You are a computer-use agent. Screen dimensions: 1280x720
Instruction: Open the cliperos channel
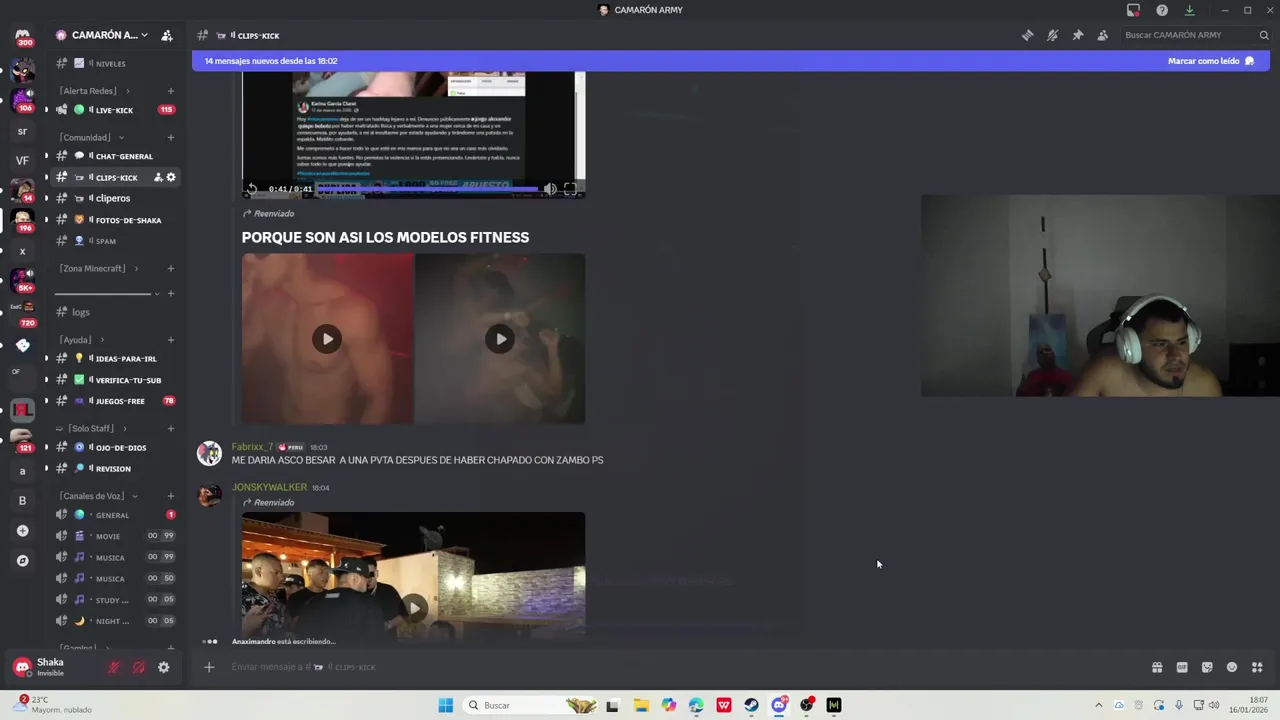pyautogui.click(x=113, y=198)
